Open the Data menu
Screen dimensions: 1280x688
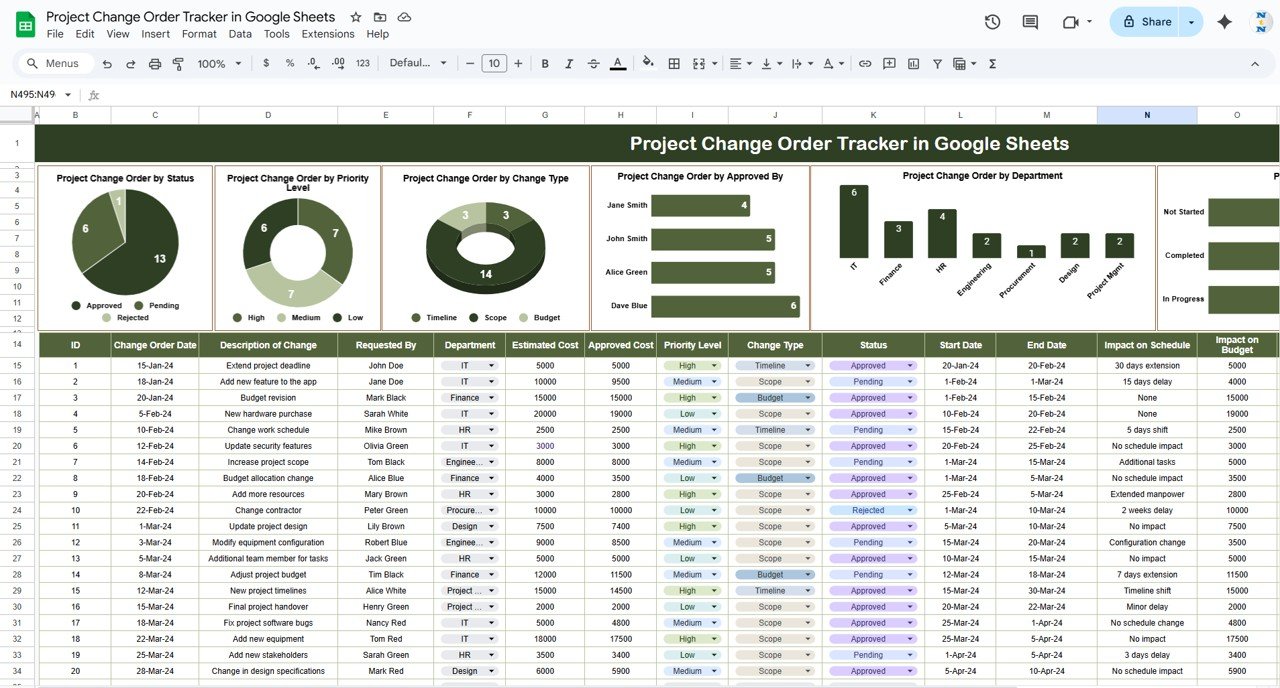coord(240,33)
